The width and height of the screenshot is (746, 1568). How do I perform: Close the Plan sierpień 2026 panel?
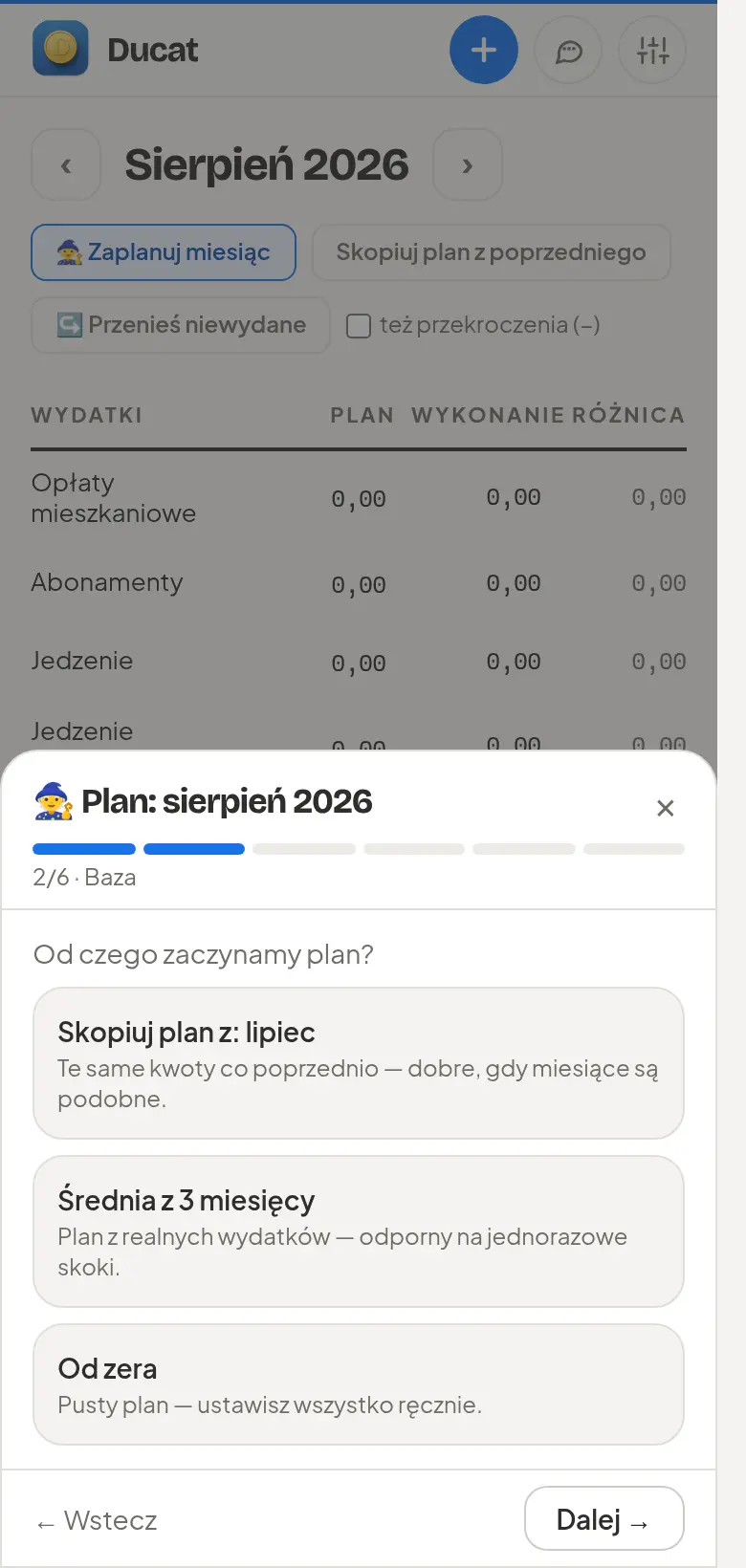click(x=666, y=808)
